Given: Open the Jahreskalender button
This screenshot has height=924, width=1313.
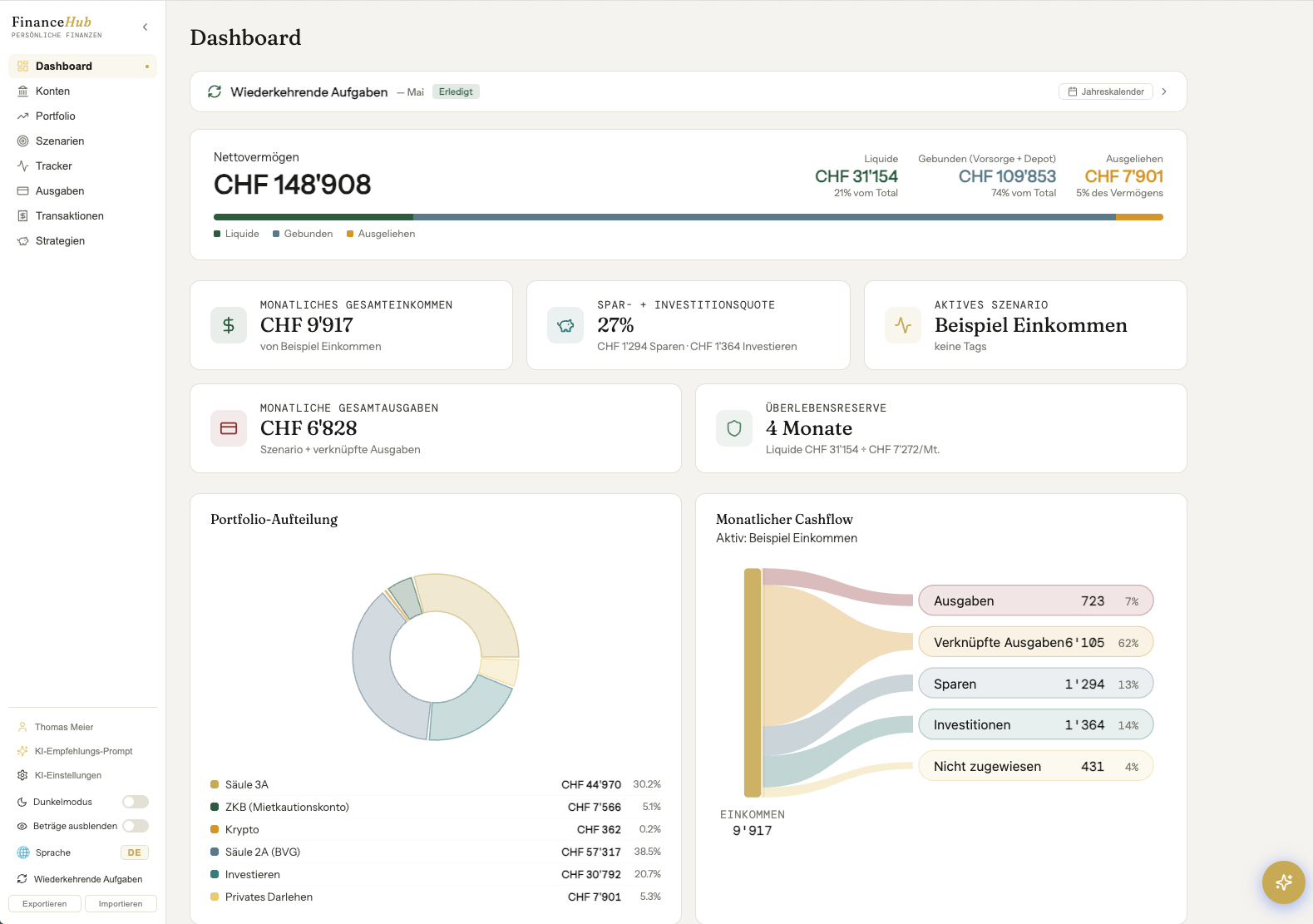Looking at the screenshot, I should (1106, 91).
